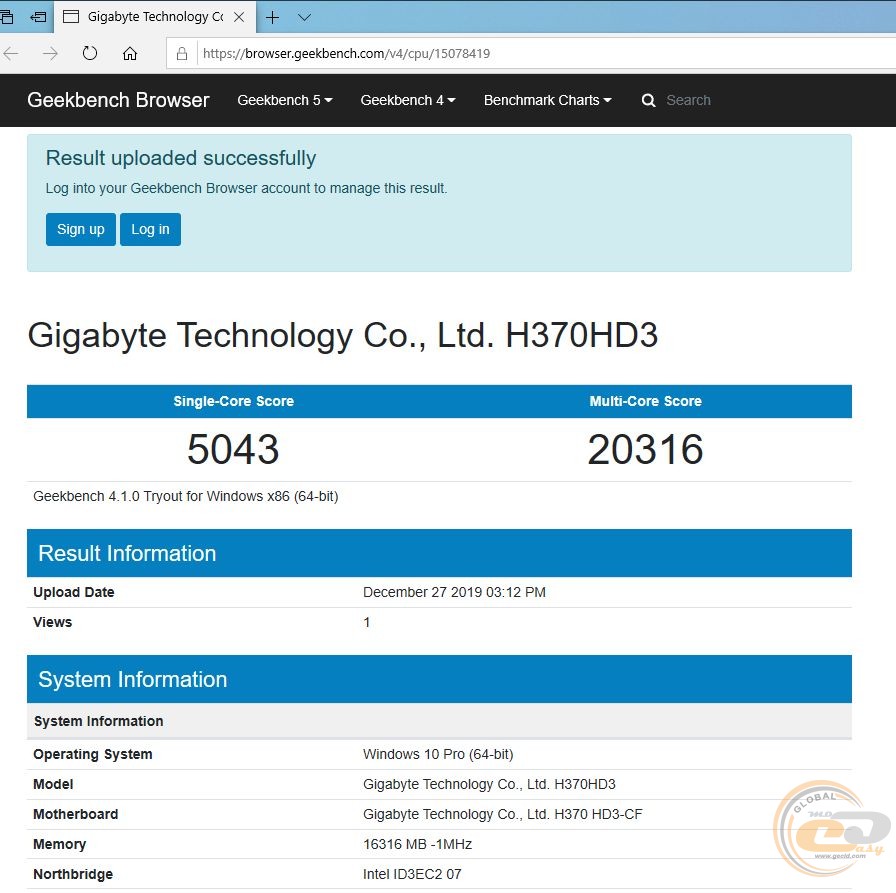Open the Geekbench Browser home link
Screen dimensions: 896x893
(118, 100)
